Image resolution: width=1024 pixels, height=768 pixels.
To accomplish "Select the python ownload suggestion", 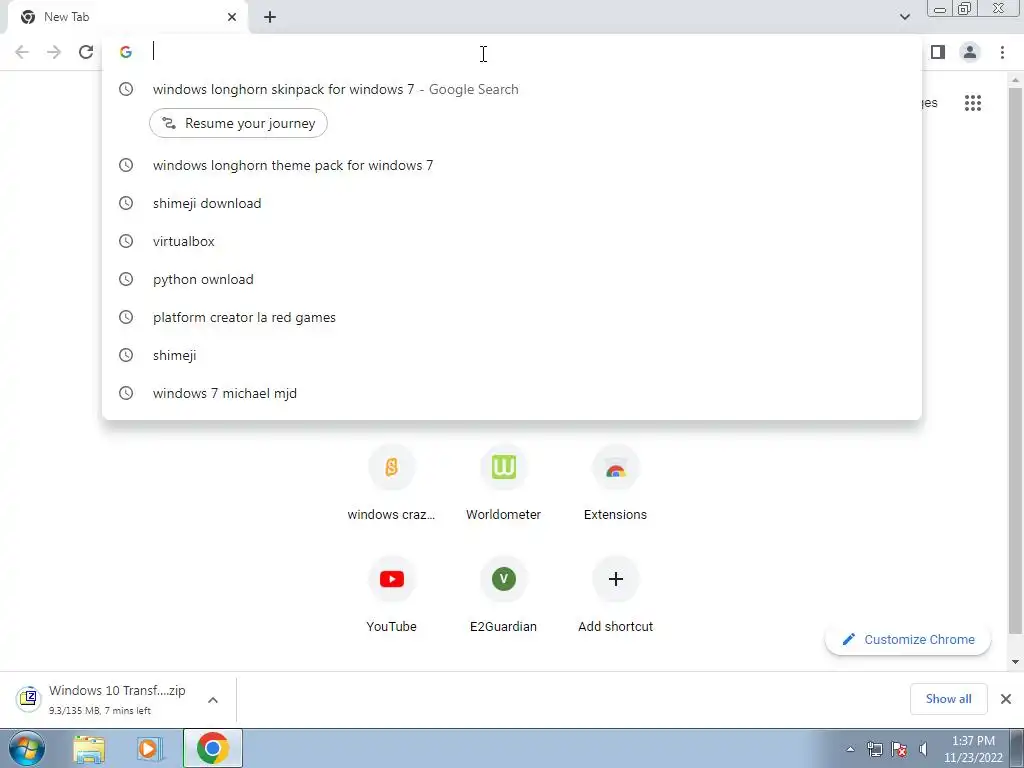I will click(x=512, y=279).
